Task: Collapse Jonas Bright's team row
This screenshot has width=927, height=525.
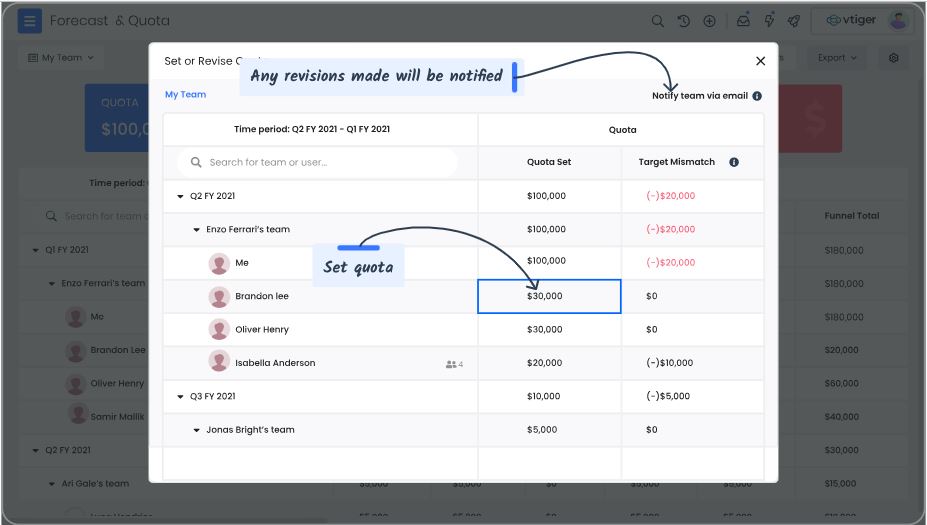Action: pyautogui.click(x=196, y=430)
